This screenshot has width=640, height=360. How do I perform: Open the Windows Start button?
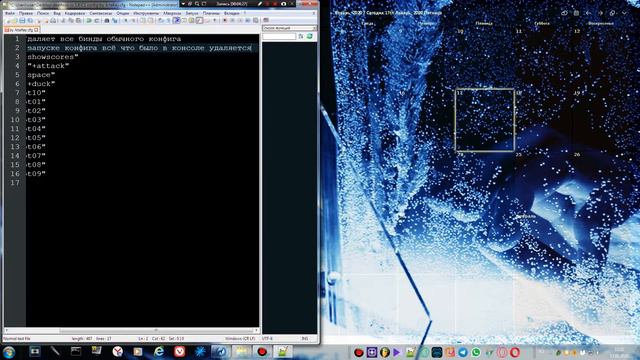(x=9, y=352)
